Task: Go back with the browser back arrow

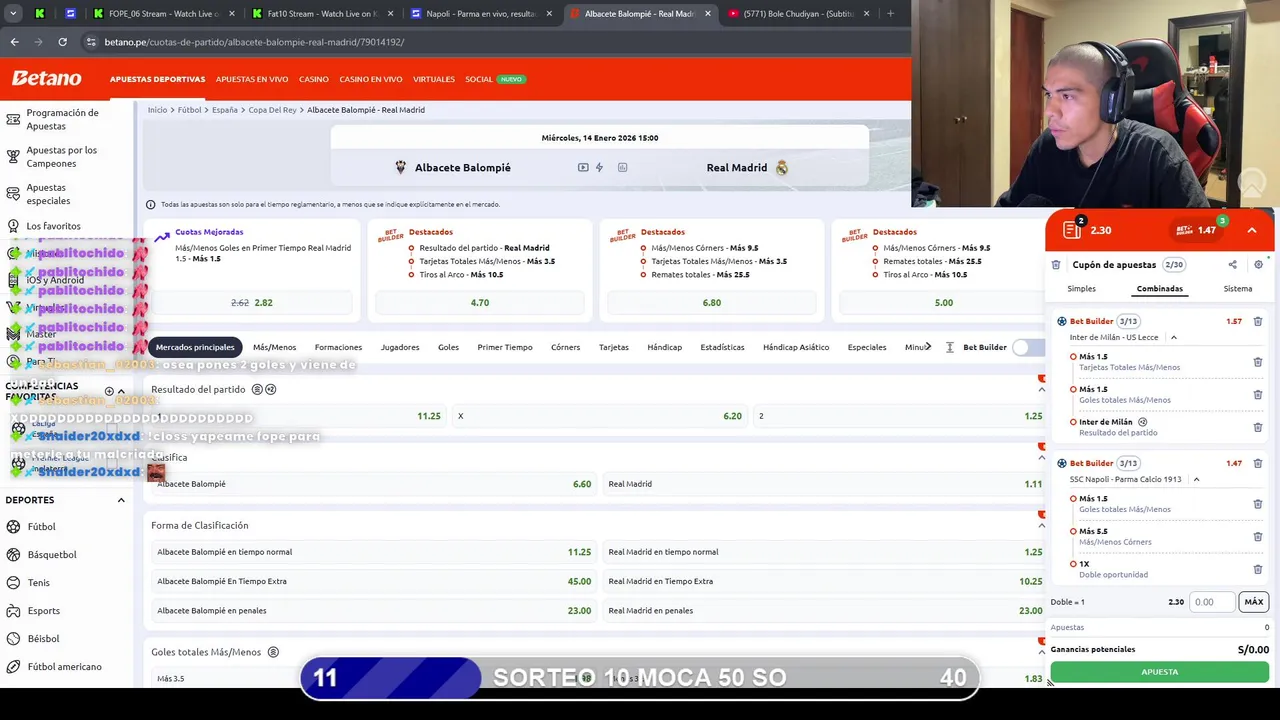Action: [14, 42]
